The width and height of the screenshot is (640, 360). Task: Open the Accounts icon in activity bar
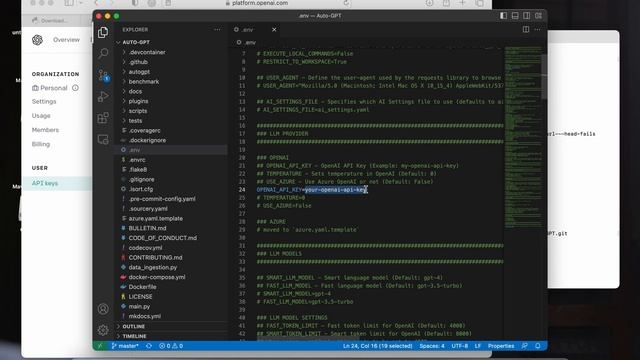103,309
